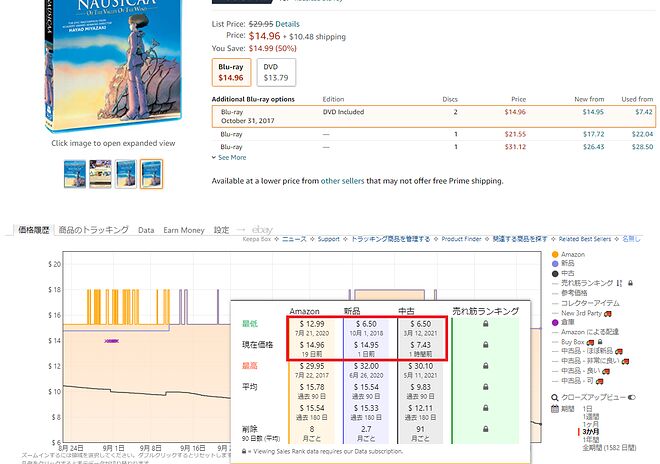
Task: Select the 1年間 period option
Action: (591, 440)
